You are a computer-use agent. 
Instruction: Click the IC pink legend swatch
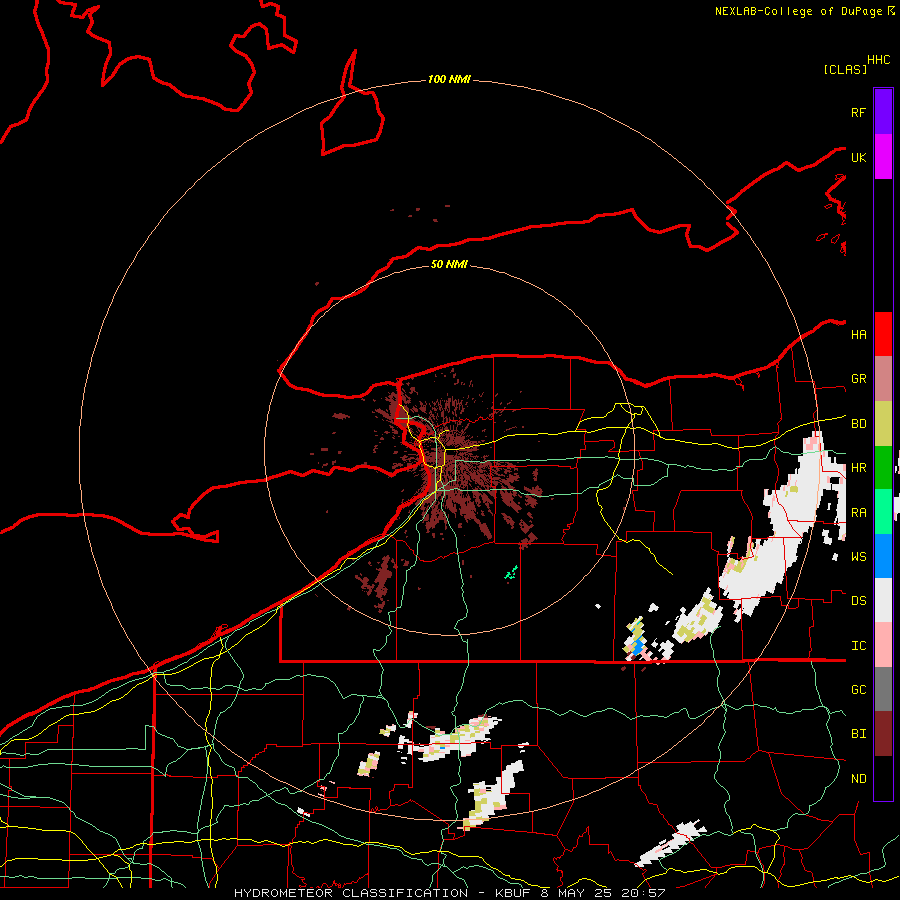[883, 645]
